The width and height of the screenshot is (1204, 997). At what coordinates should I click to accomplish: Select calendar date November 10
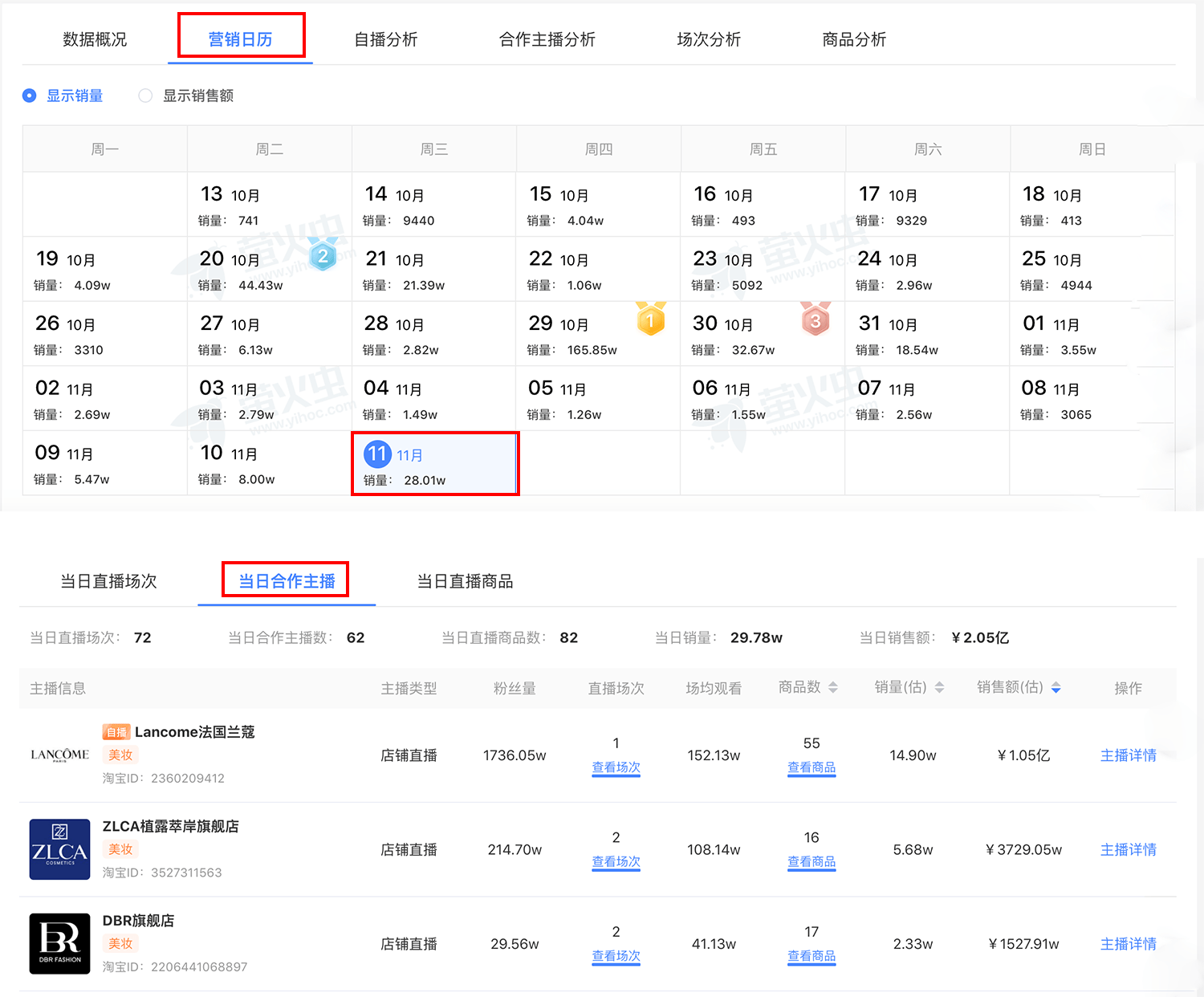click(x=269, y=463)
